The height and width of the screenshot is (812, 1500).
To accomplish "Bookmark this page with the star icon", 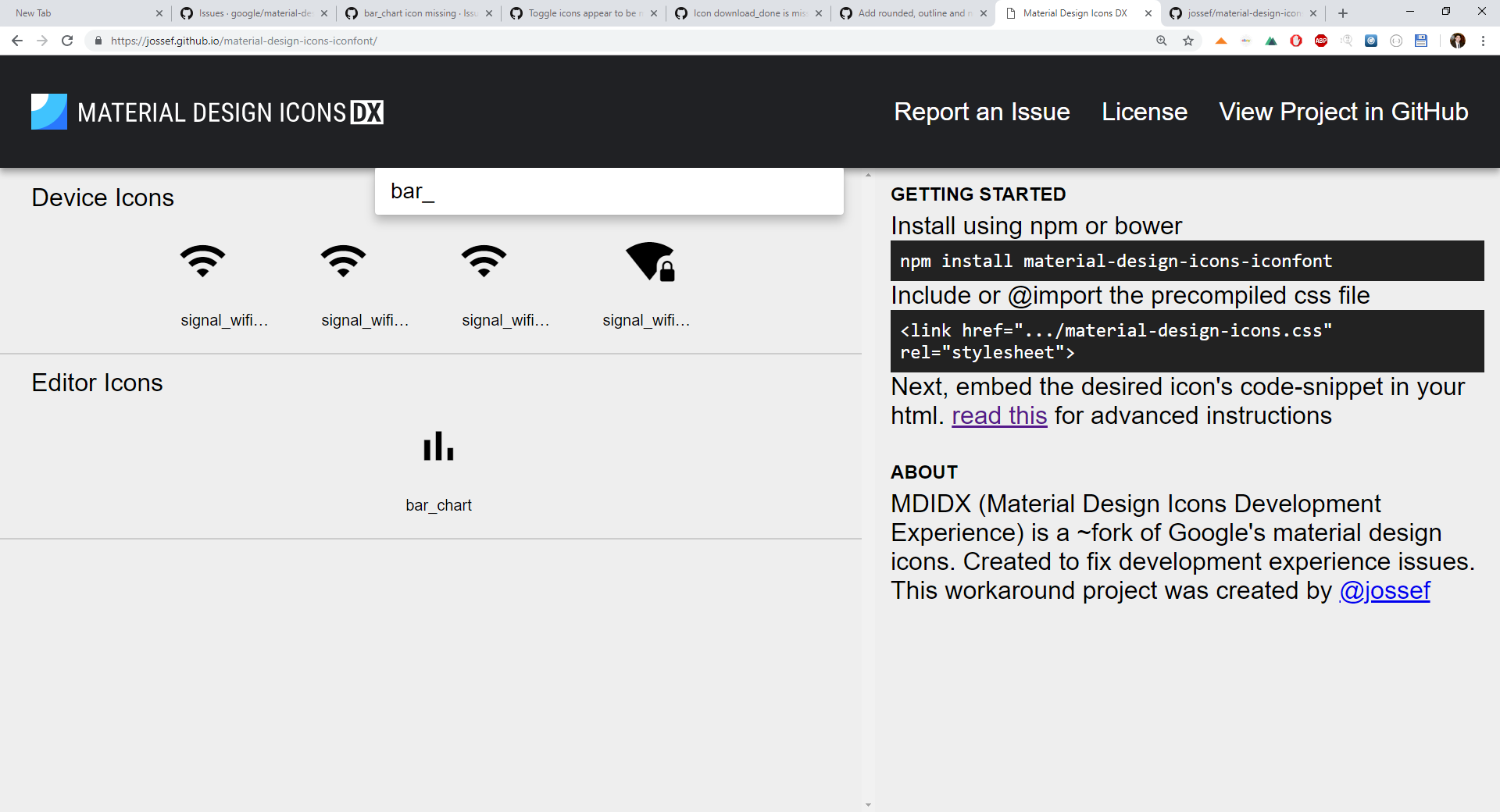I will [x=1188, y=41].
